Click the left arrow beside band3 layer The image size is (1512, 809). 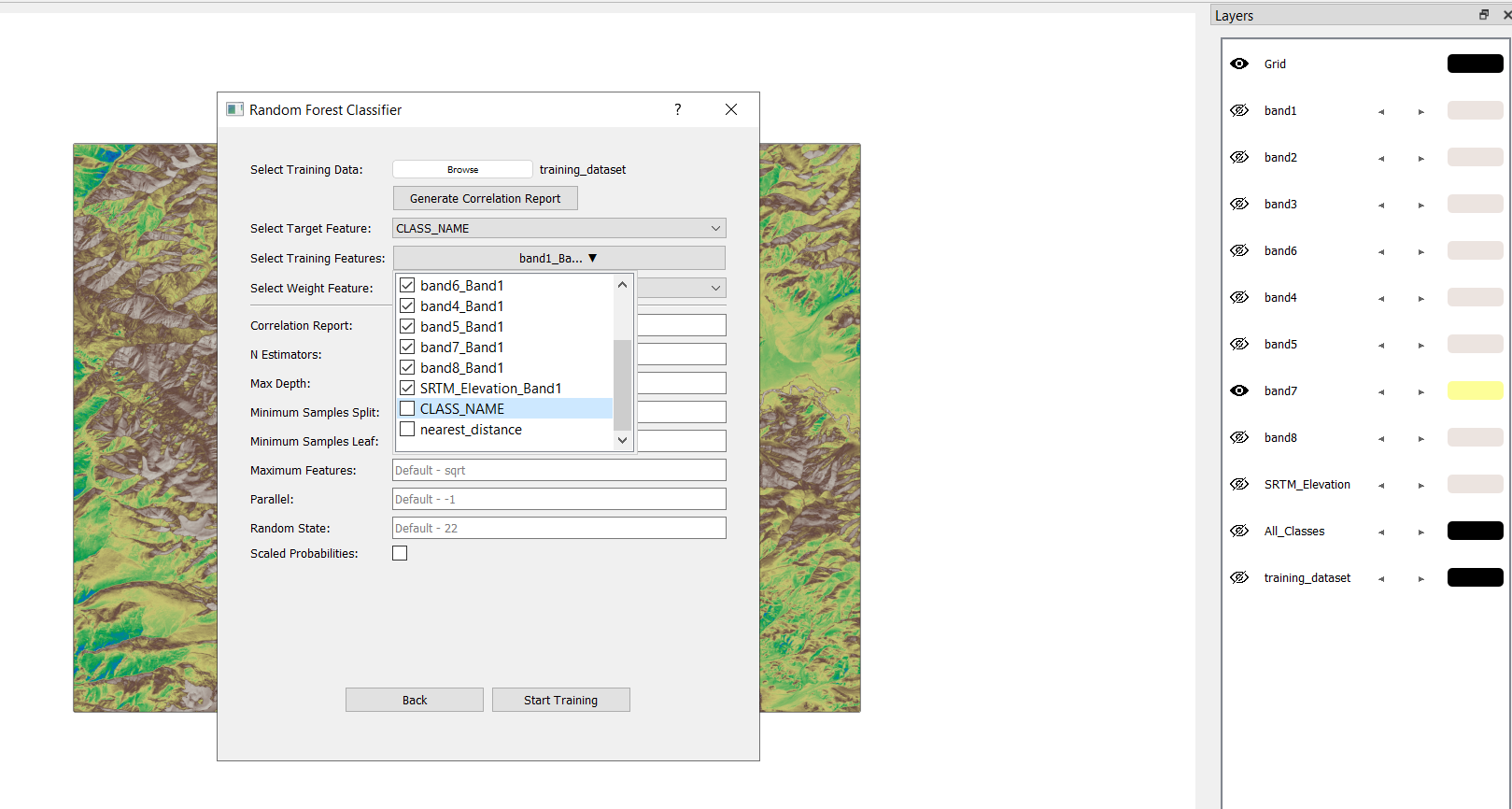point(1381,206)
